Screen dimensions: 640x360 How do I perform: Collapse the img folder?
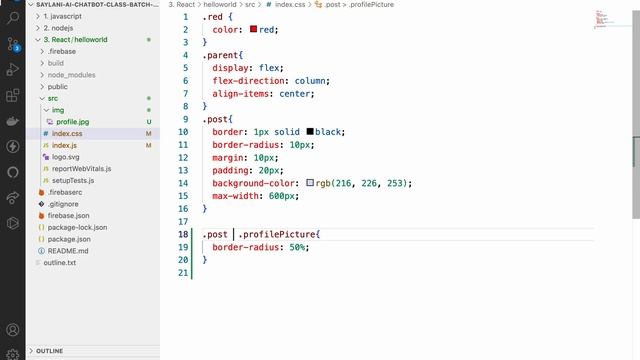46,110
